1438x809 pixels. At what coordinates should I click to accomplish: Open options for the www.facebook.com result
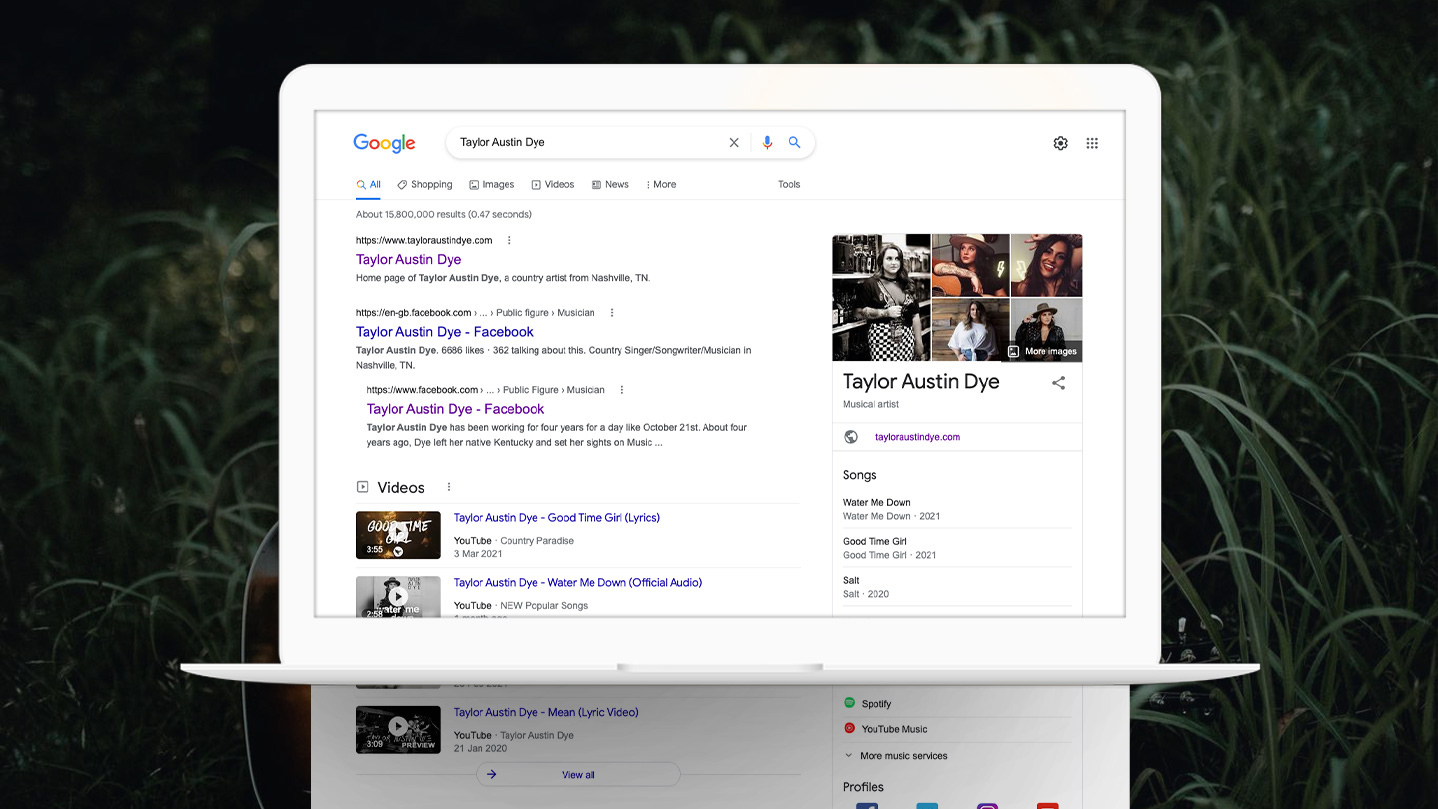(622, 390)
